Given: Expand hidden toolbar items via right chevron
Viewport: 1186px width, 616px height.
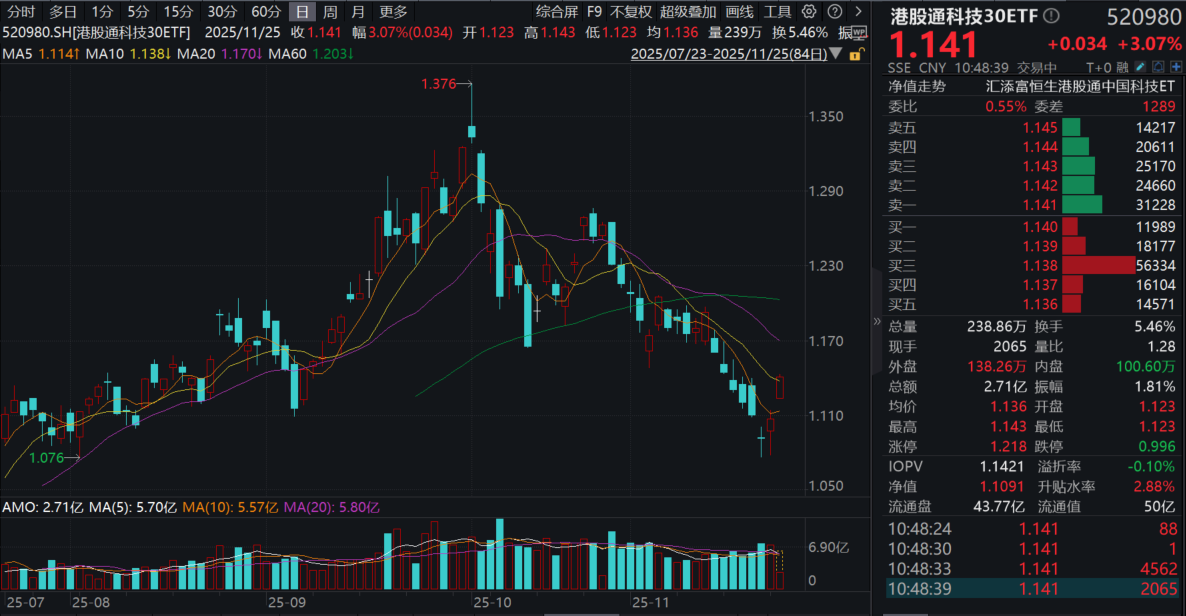Looking at the screenshot, I should tap(858, 12).
